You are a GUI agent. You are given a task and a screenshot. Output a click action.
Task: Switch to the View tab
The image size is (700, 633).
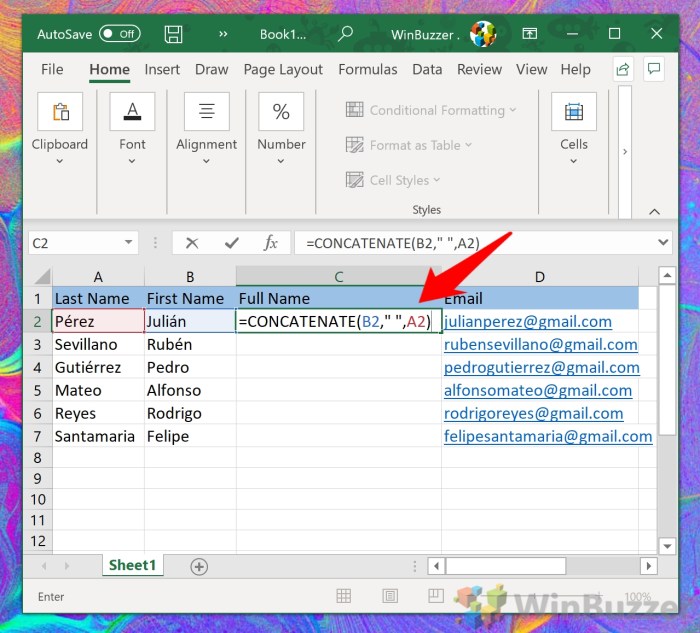click(x=532, y=69)
